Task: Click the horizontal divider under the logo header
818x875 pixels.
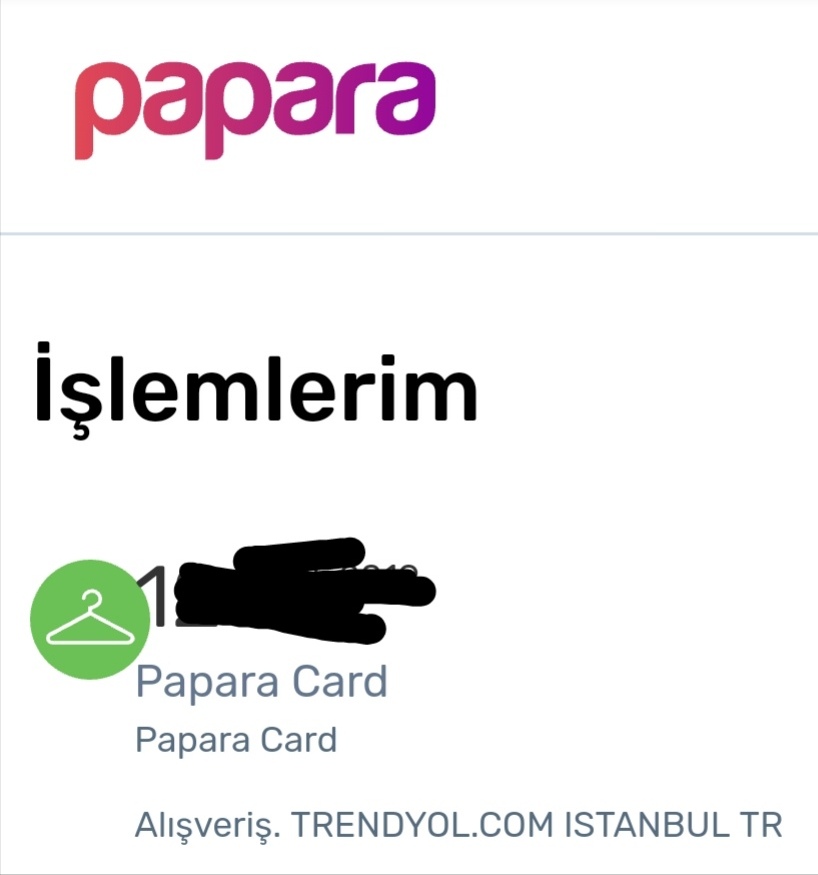Action: (x=409, y=234)
